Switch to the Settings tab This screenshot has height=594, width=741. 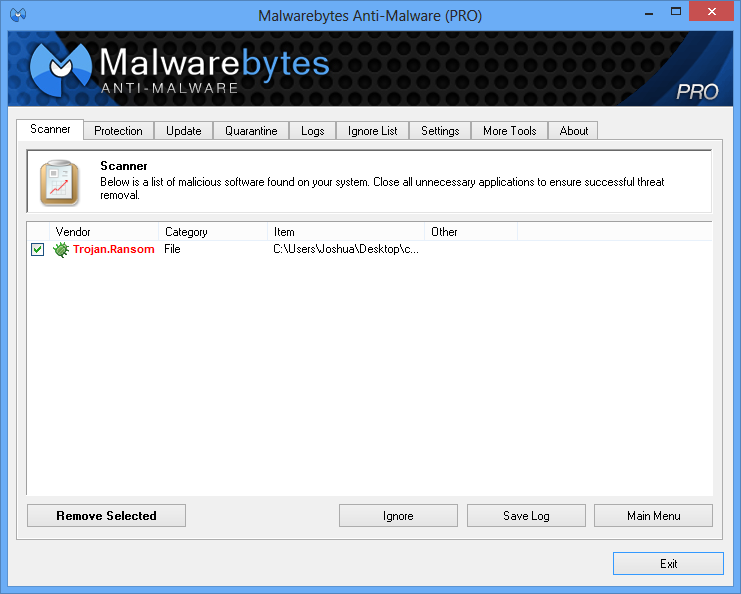pos(440,131)
